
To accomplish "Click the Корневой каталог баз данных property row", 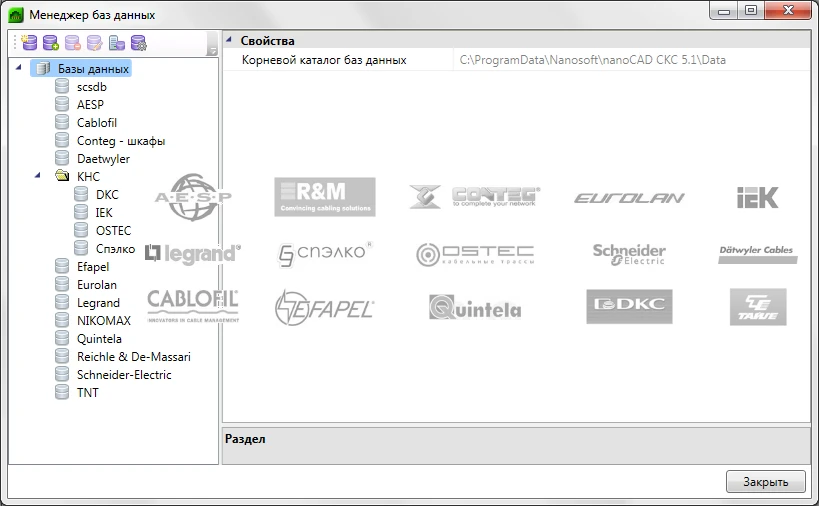I will click(x=324, y=60).
